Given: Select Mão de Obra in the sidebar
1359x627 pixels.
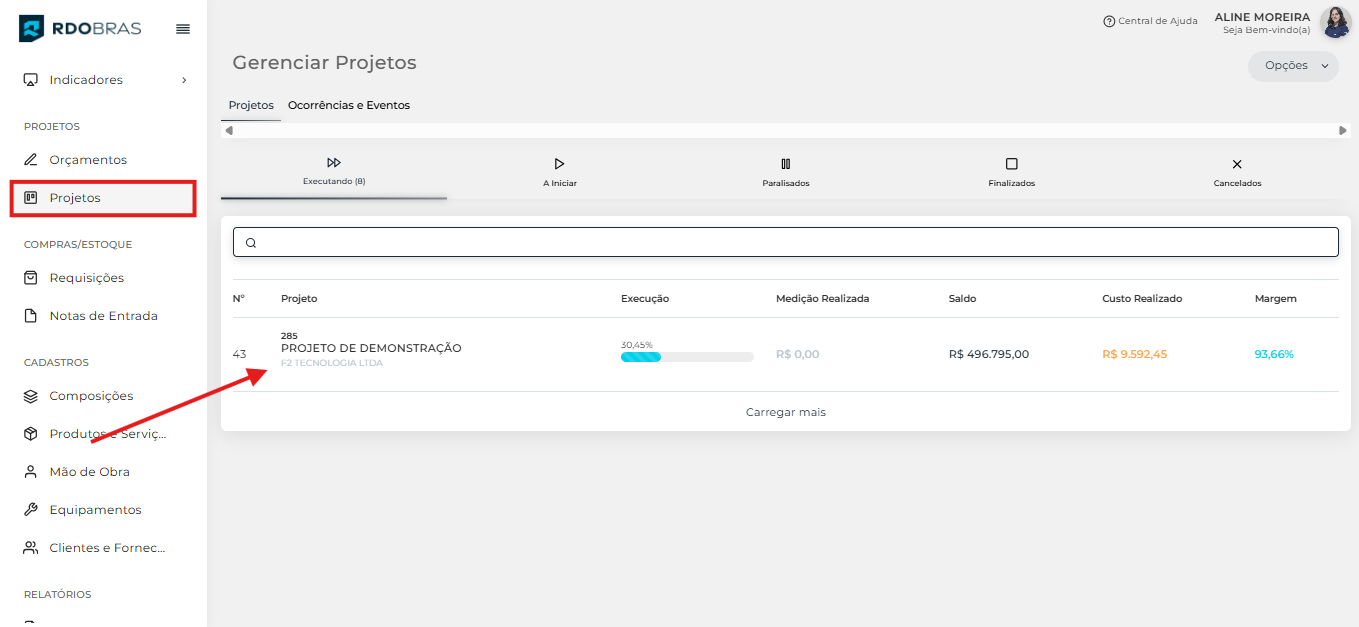Looking at the screenshot, I should pos(89,472).
